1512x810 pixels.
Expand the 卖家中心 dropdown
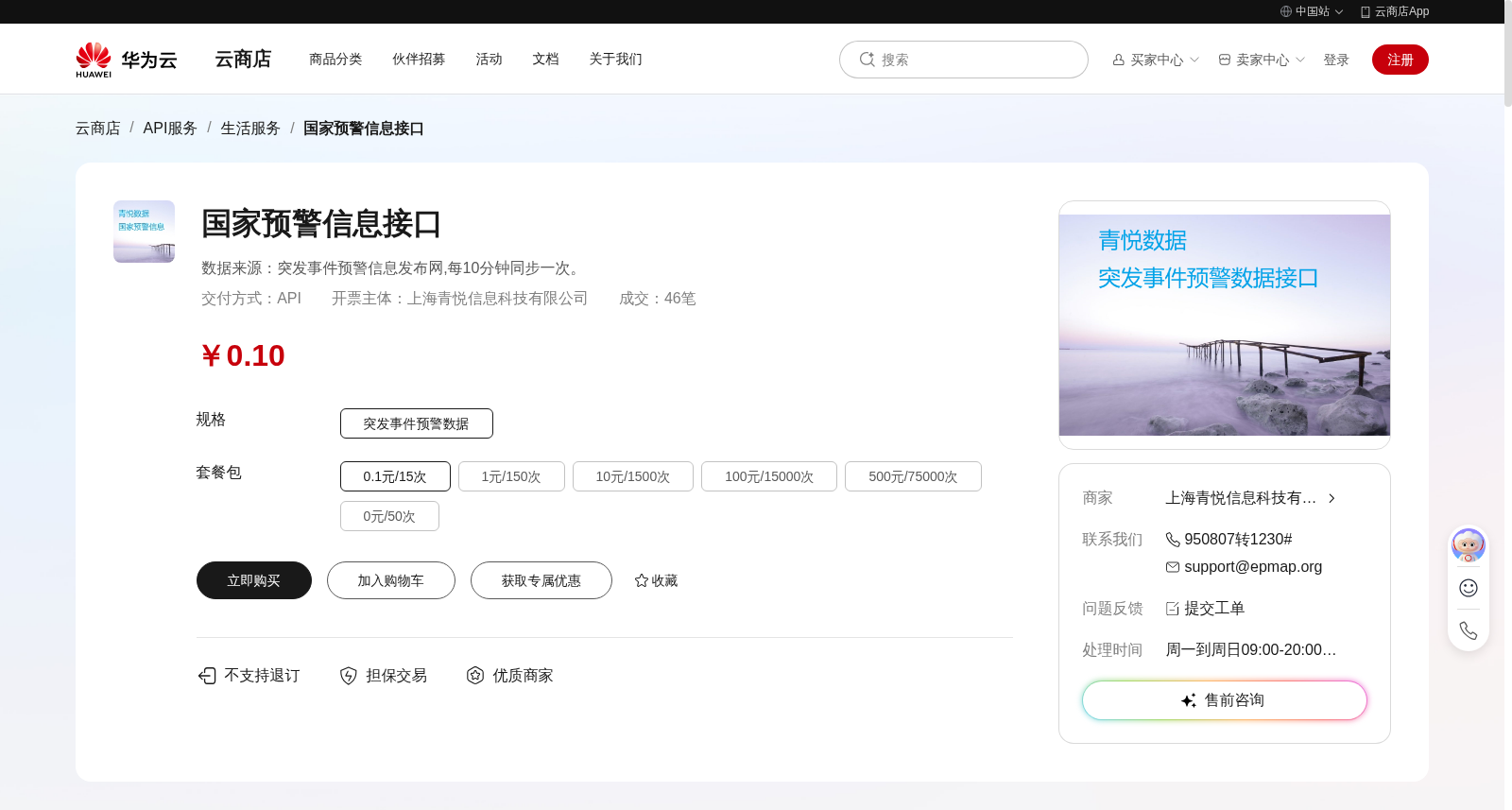[1300, 60]
